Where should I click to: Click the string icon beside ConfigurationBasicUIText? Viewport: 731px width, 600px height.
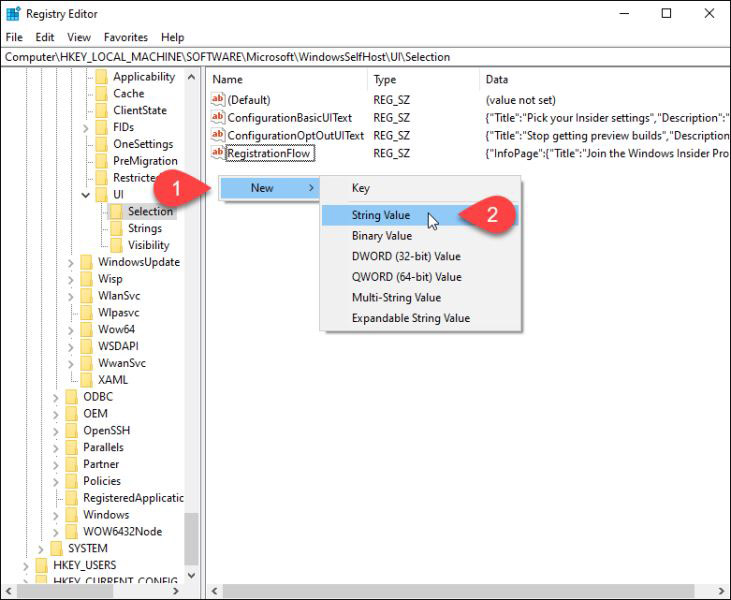point(218,118)
